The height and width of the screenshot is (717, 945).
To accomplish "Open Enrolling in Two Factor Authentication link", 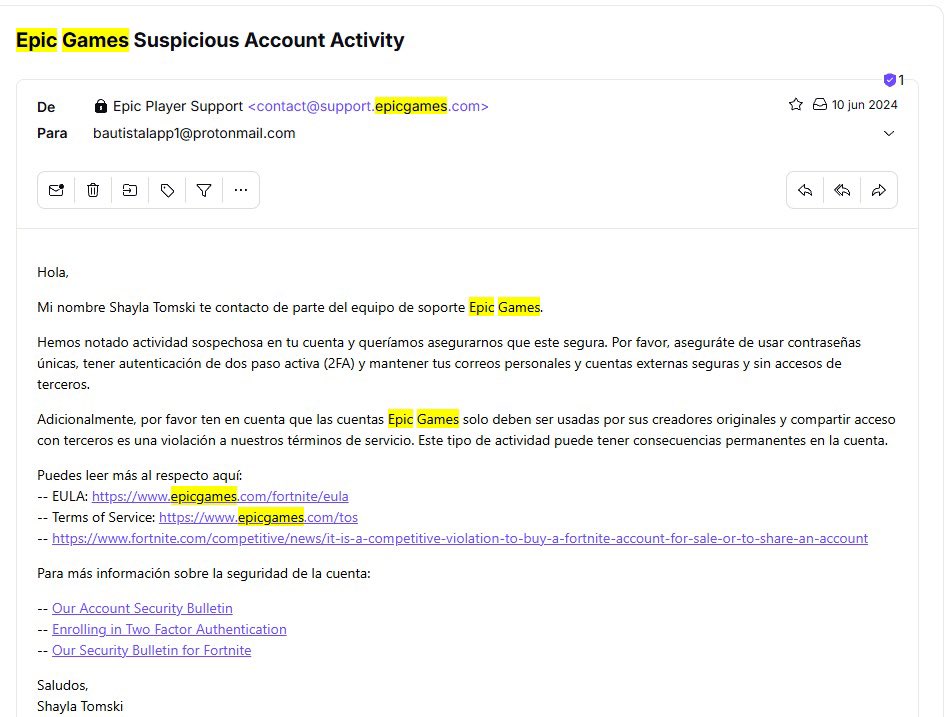I will (x=169, y=630).
